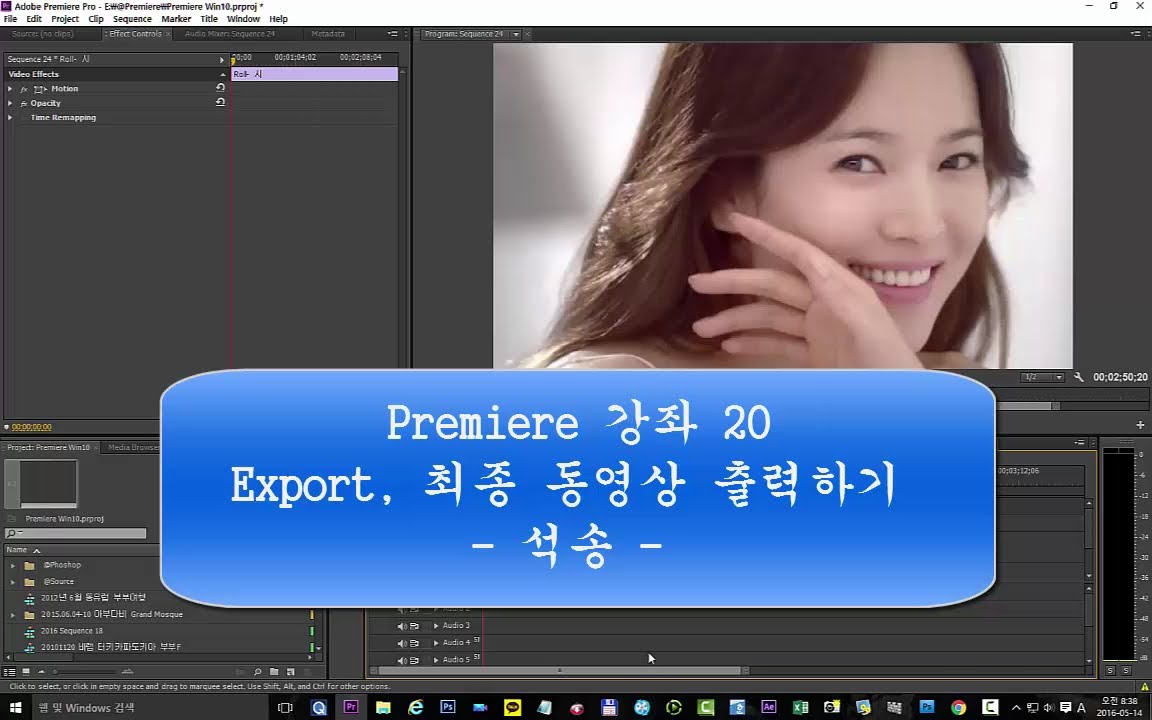Click the timeline horizontal zoom scrollbar

[560, 671]
